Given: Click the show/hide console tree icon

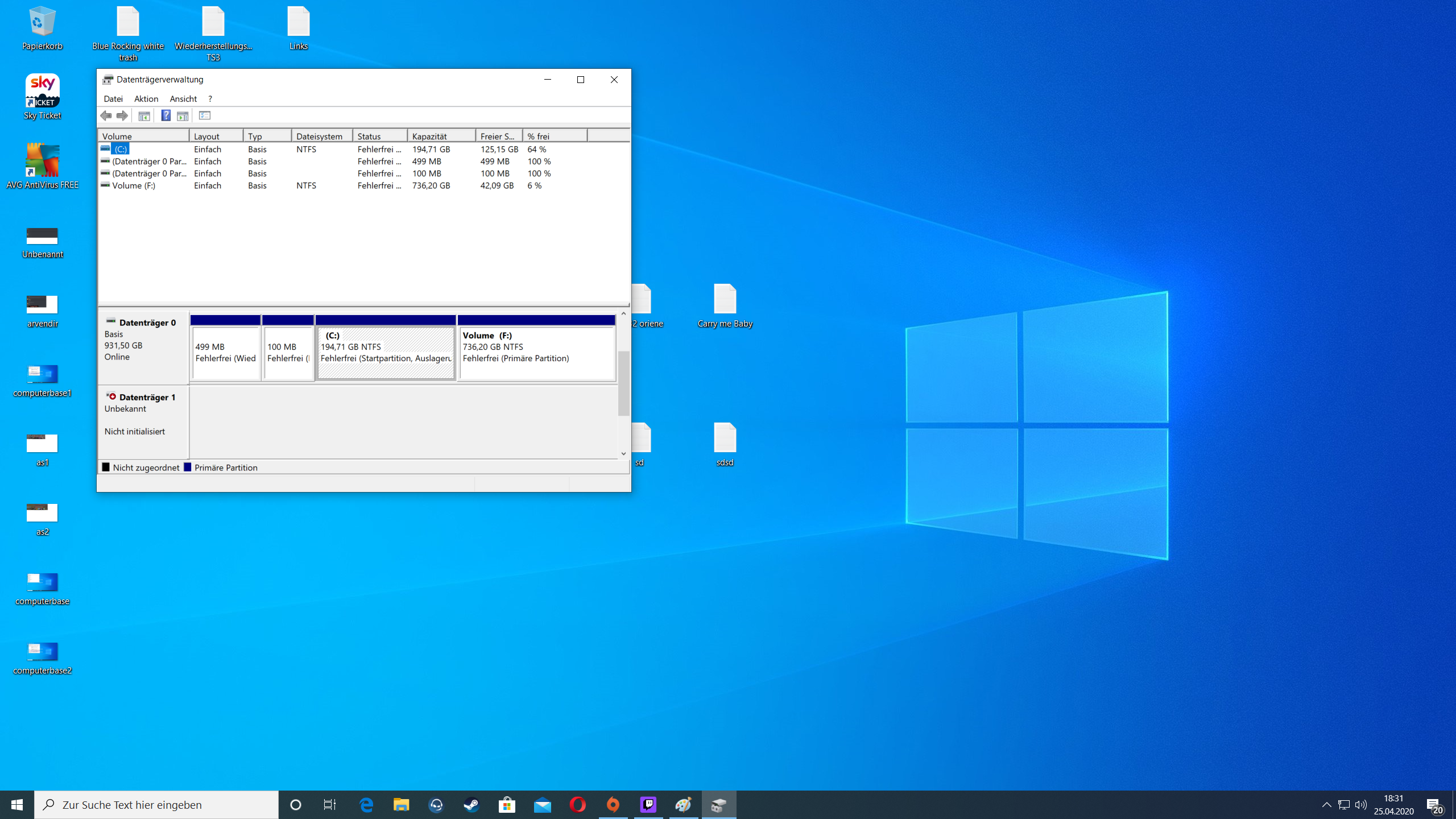Looking at the screenshot, I should [144, 116].
